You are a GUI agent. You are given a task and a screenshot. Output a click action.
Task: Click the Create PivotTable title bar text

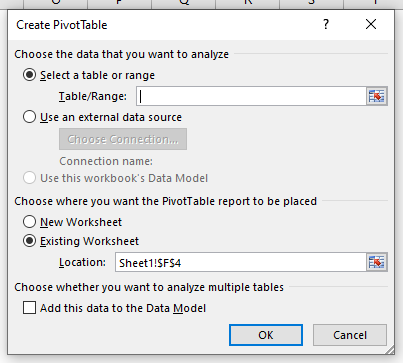click(x=62, y=25)
